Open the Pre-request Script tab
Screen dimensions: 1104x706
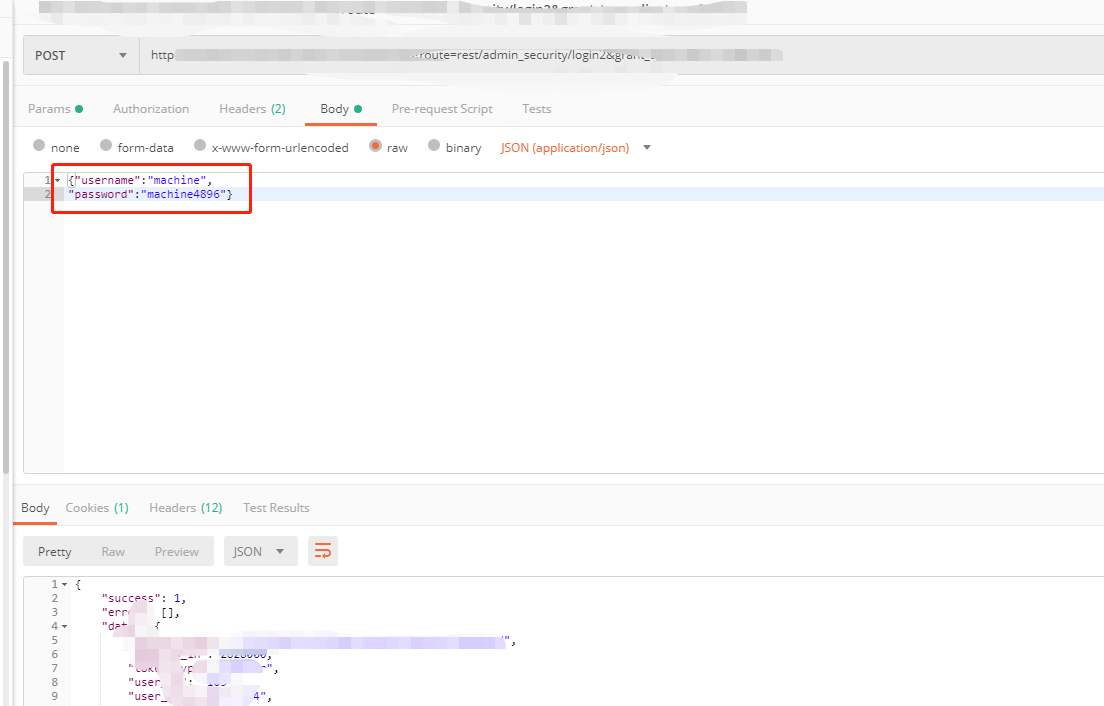pyautogui.click(x=441, y=109)
